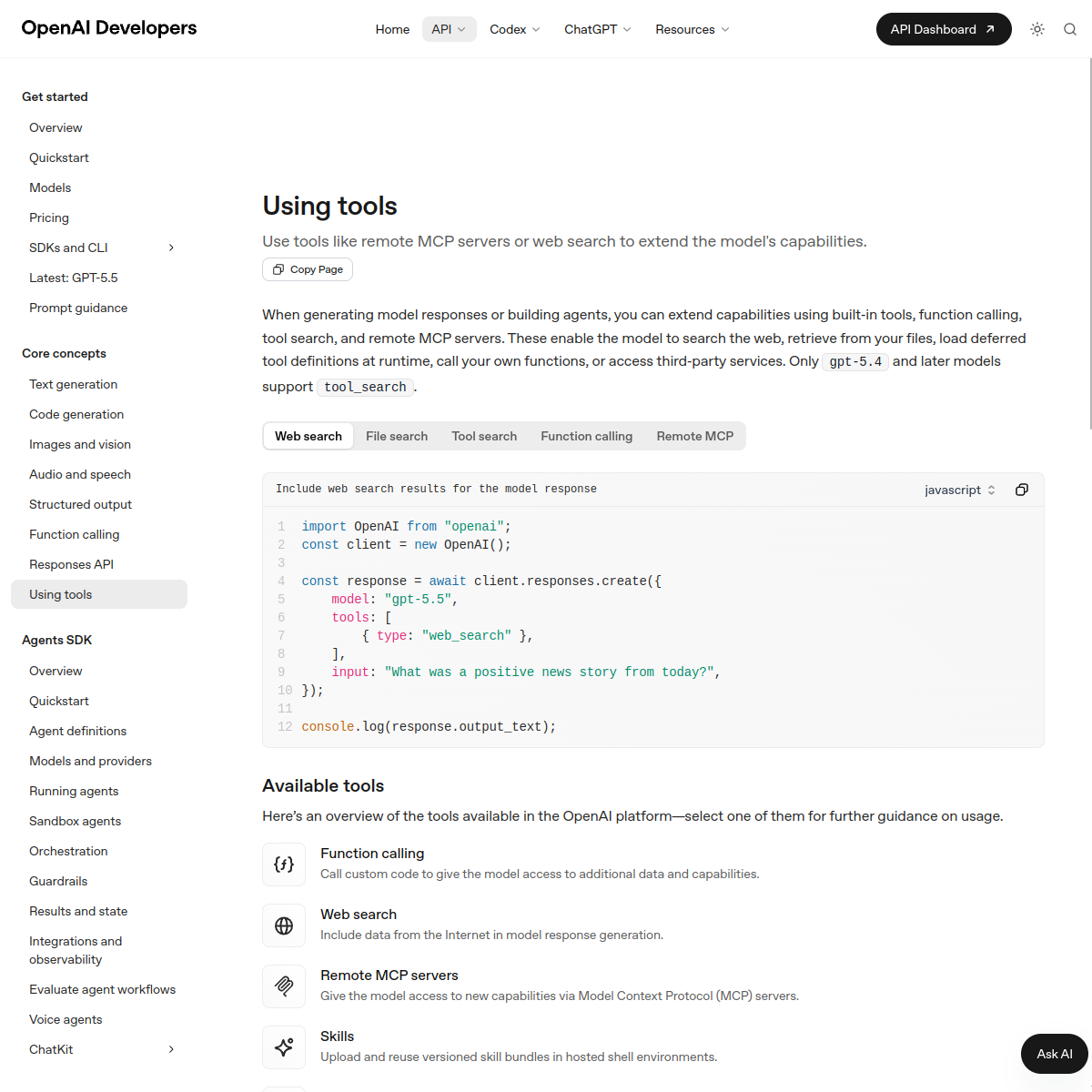Image resolution: width=1092 pixels, height=1092 pixels.
Task: Switch to the File search tab
Action: point(397,436)
